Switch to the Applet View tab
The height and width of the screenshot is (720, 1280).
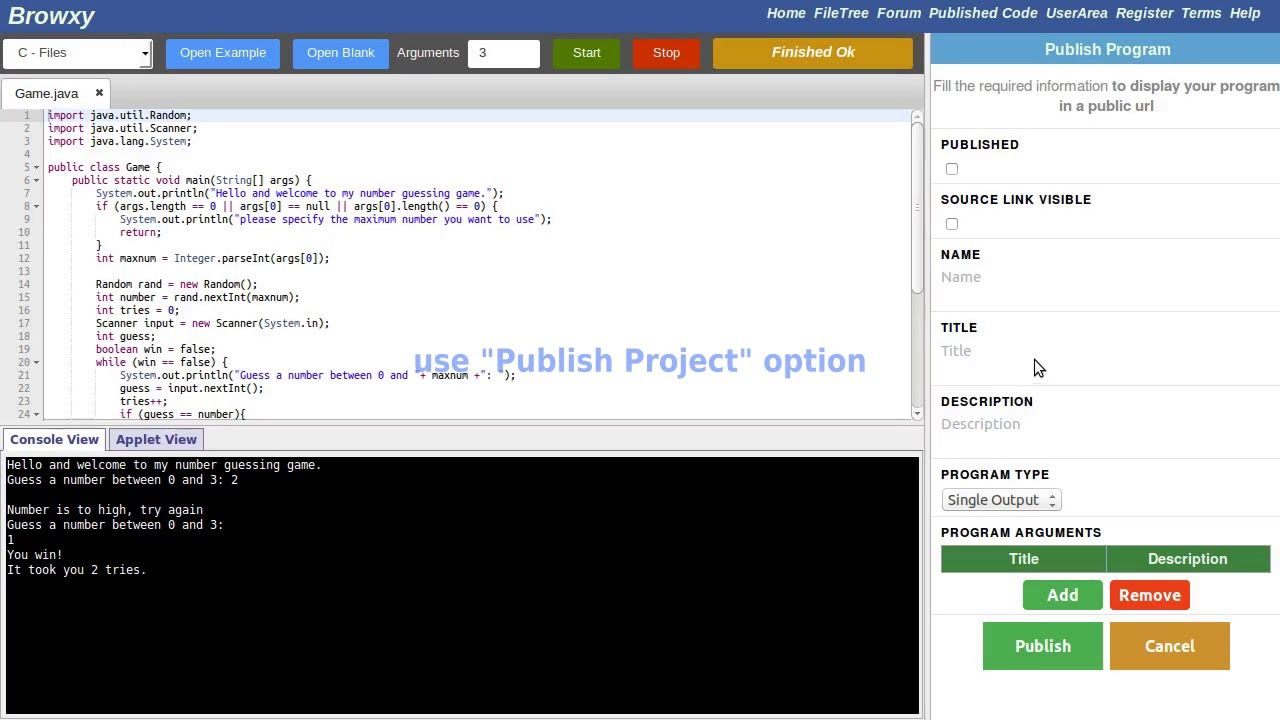tap(156, 440)
